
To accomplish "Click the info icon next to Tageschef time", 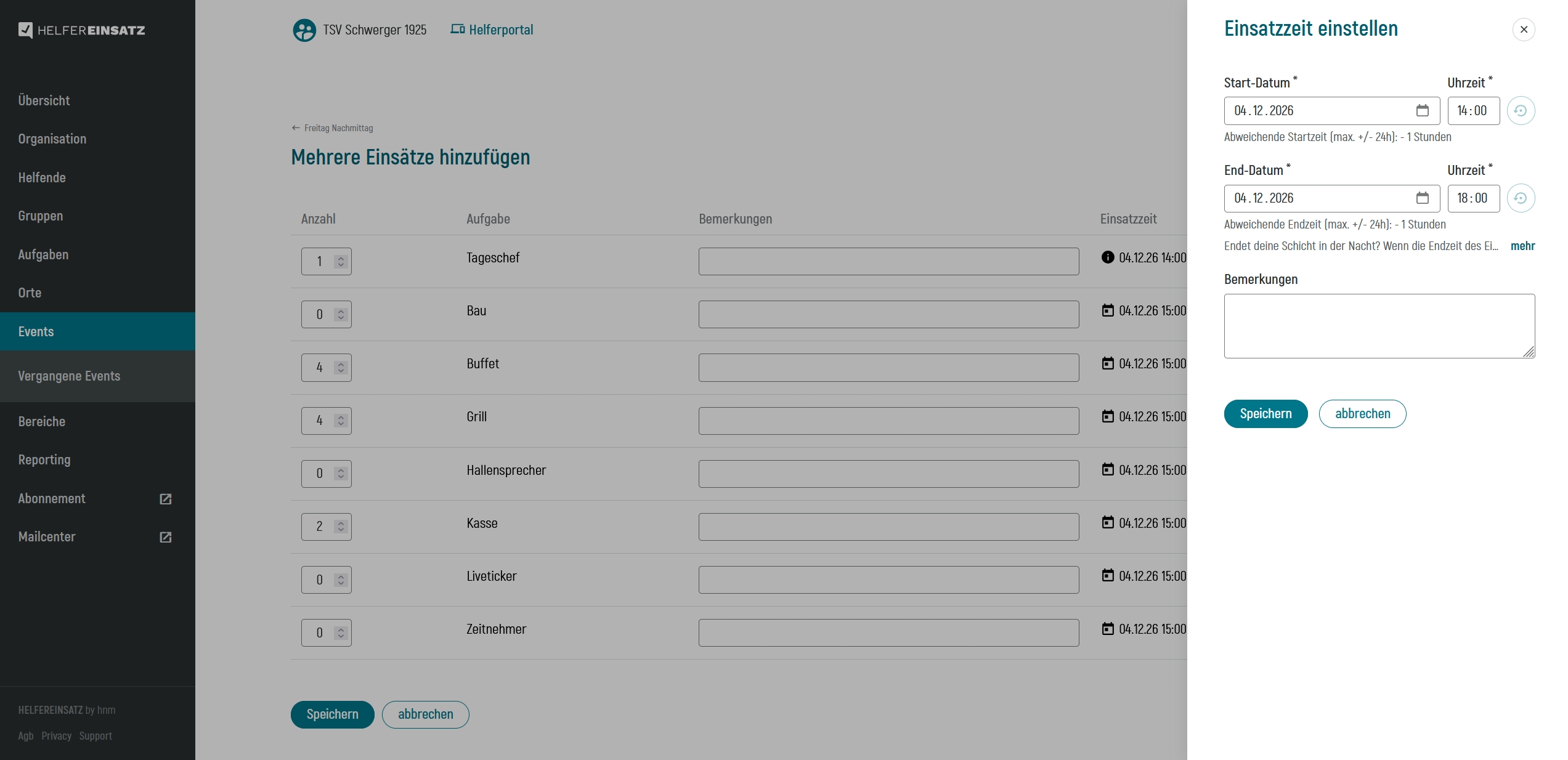I will coord(1107,257).
